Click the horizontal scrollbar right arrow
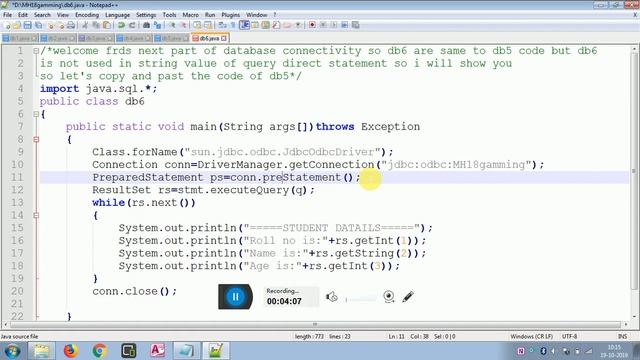640x360 pixels. pyautogui.click(x=626, y=324)
